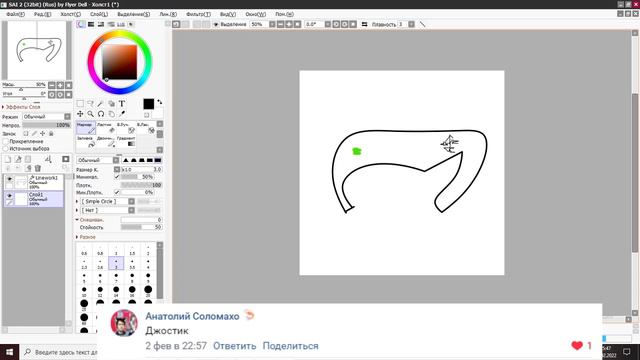Image resolution: width=640 pixels, height=360 pixels.
Task: Toggle lock pixels opacity icon in Замок row
Action: click(26, 133)
